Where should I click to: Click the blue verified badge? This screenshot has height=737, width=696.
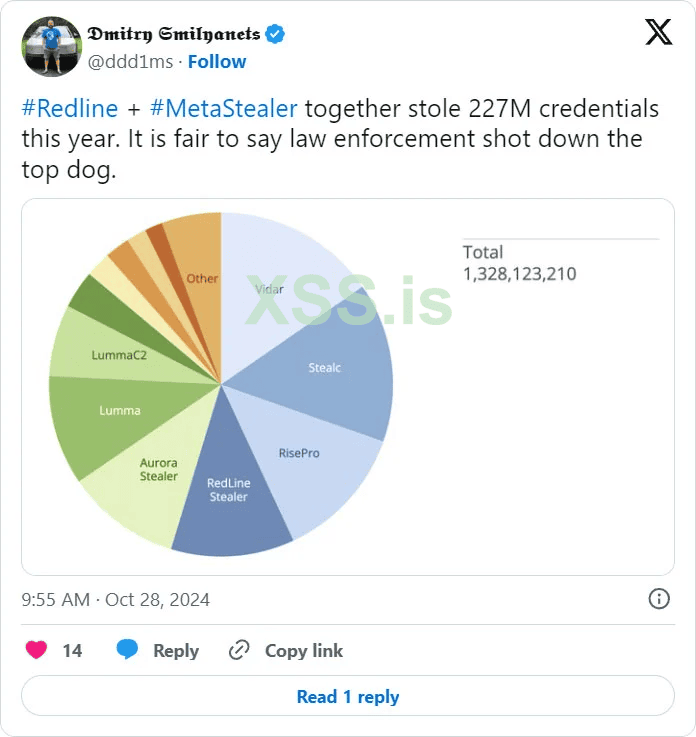(276, 34)
